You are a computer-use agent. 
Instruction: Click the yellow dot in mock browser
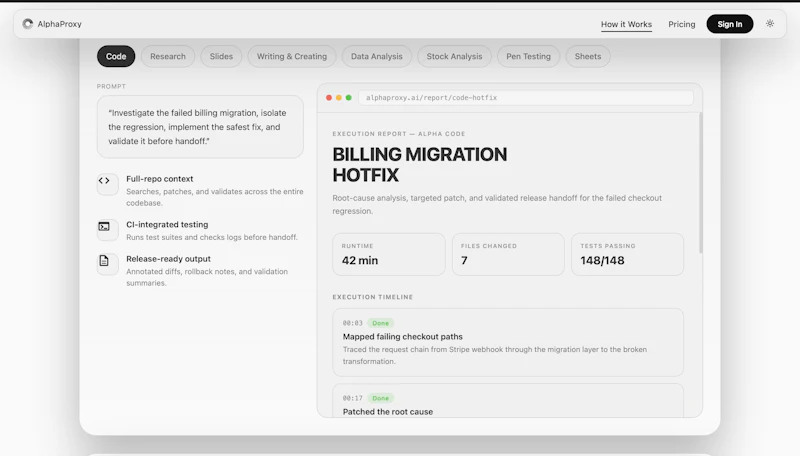click(338, 97)
